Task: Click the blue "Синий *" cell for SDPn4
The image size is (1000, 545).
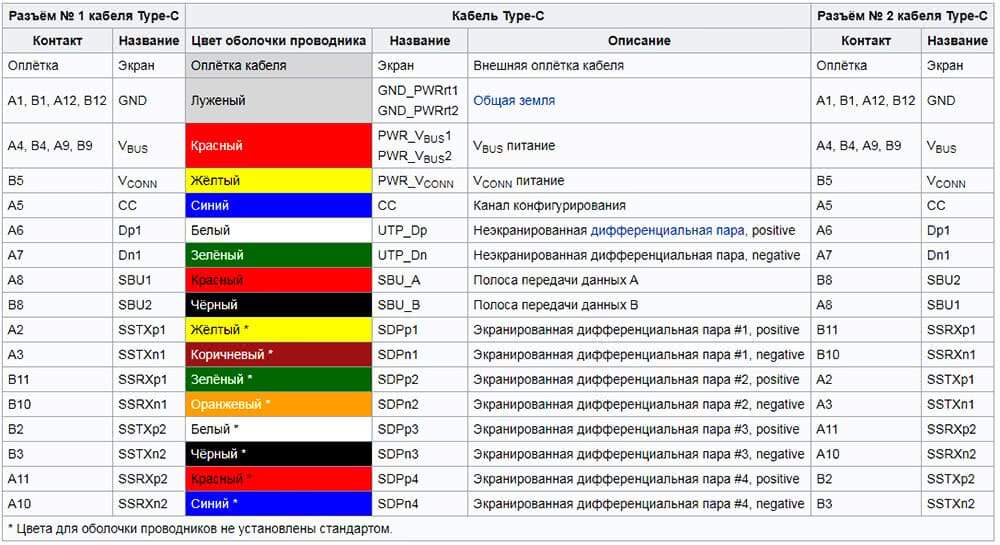Action: click(x=278, y=503)
